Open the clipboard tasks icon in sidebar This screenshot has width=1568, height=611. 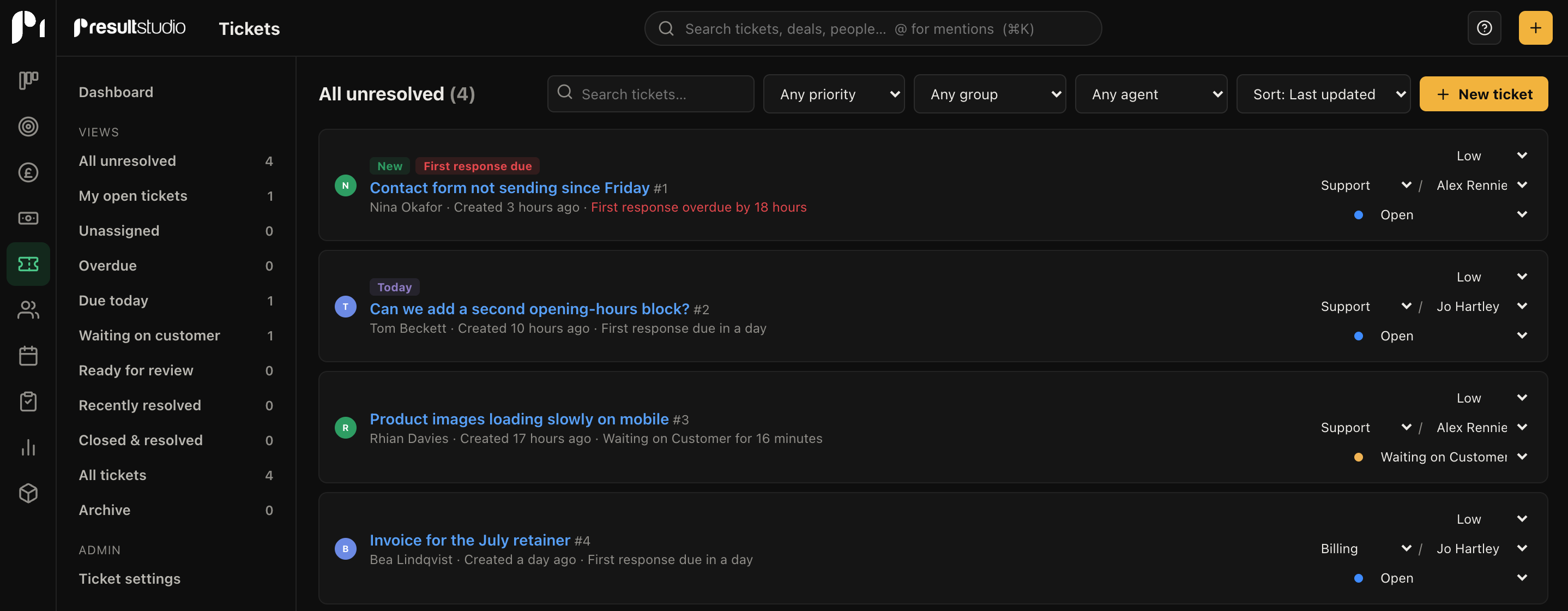[28, 402]
